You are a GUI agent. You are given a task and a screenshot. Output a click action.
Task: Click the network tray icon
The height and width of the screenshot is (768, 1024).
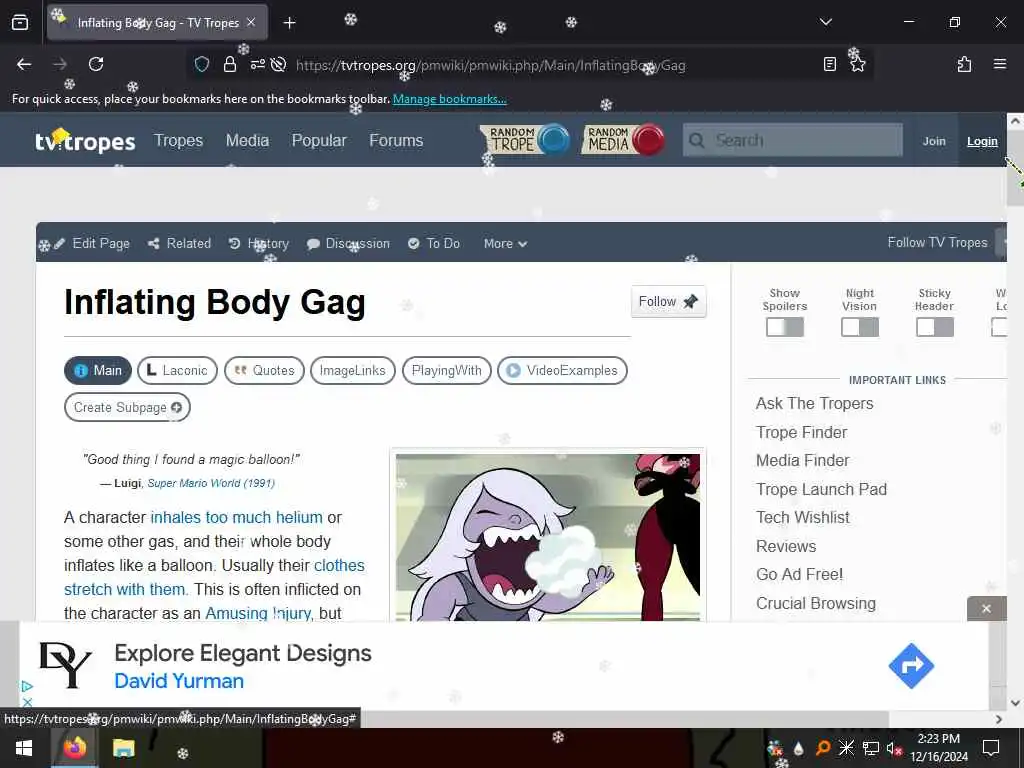(871, 748)
